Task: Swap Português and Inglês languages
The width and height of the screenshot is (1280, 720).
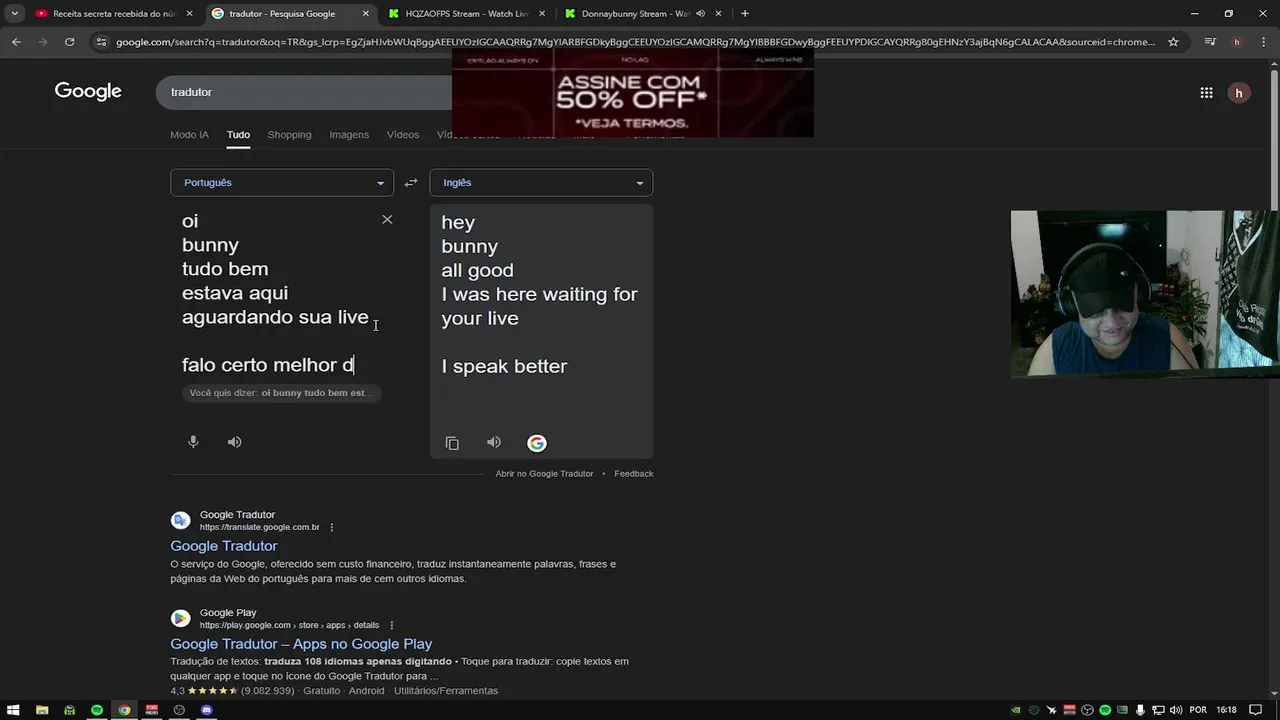Action: point(411,183)
